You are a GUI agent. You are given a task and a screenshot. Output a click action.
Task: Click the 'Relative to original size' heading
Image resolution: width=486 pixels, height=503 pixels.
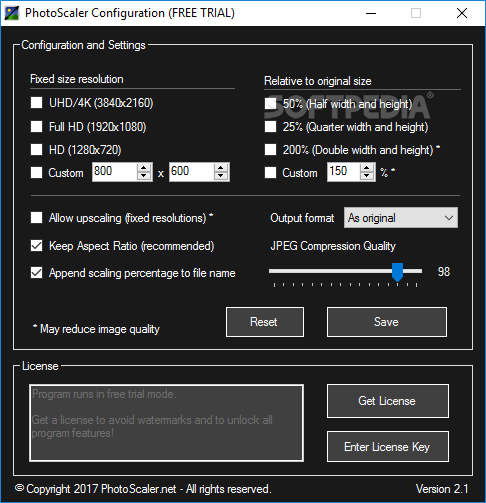tap(318, 81)
